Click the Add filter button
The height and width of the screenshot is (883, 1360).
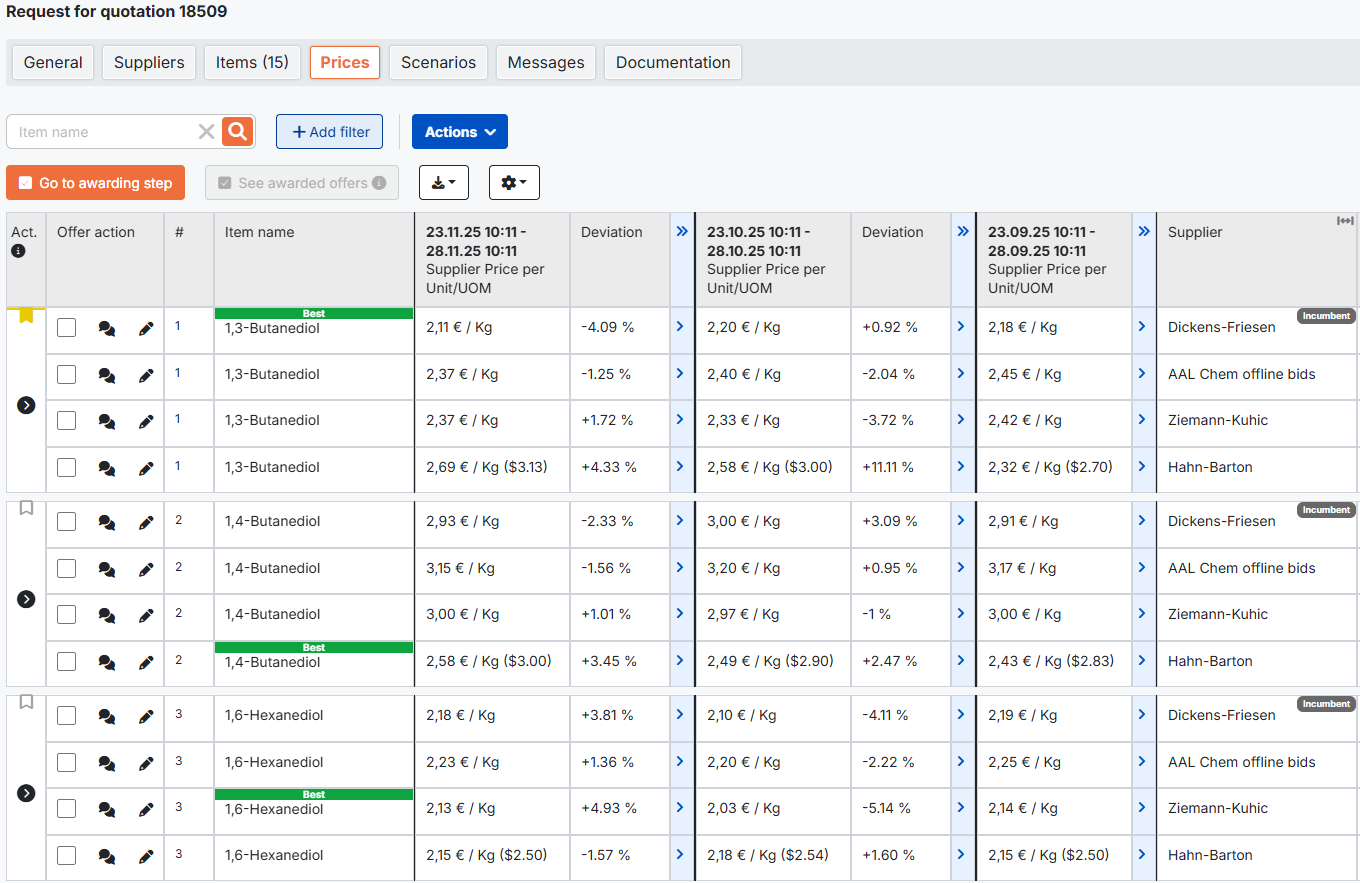tap(329, 132)
